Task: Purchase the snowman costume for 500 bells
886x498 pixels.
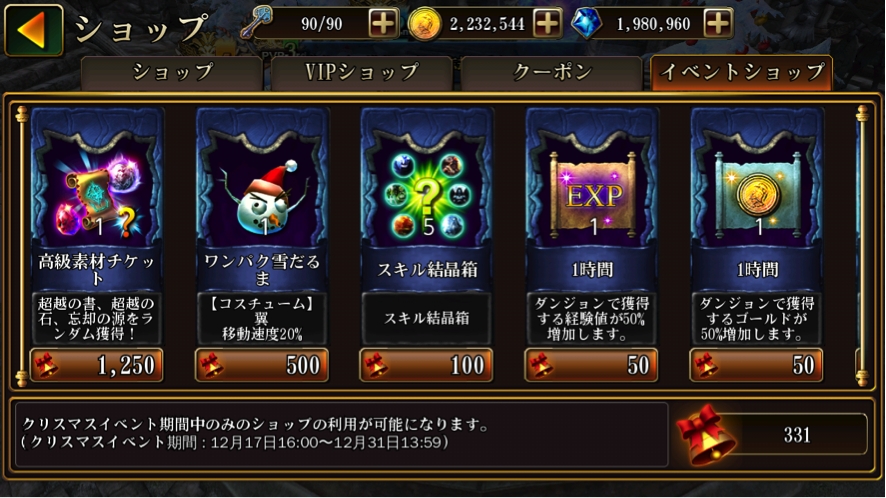Action: click(262, 365)
